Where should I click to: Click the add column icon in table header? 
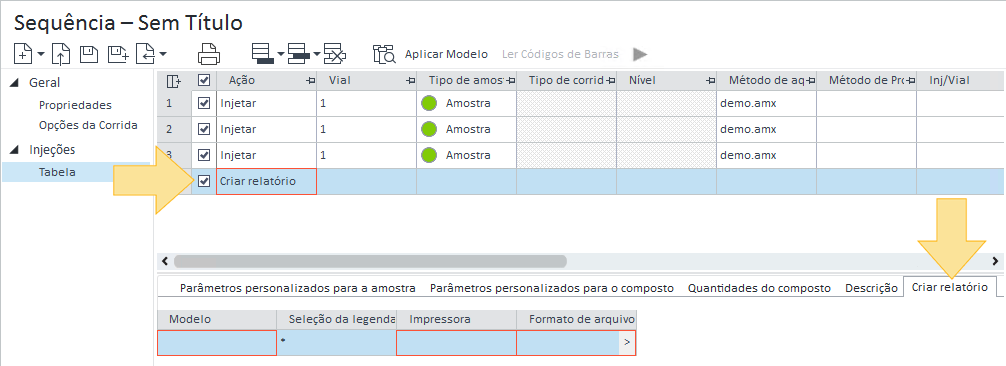click(x=173, y=81)
